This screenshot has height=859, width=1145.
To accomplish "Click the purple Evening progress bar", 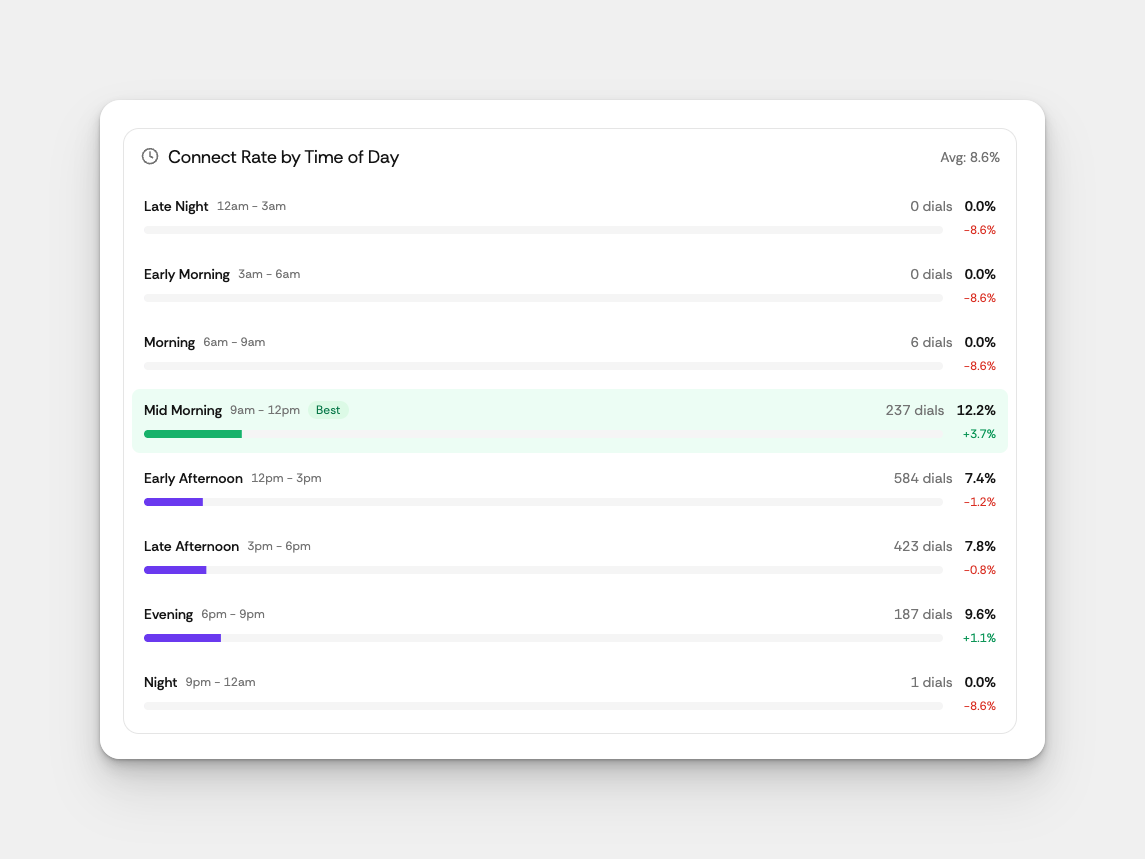I will point(182,638).
